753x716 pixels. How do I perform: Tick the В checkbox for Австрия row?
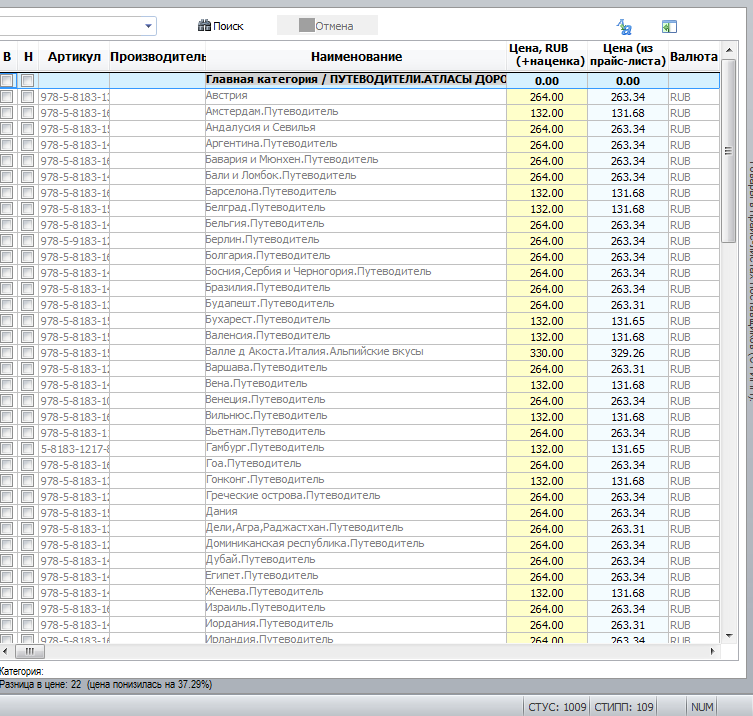[x=7, y=97]
